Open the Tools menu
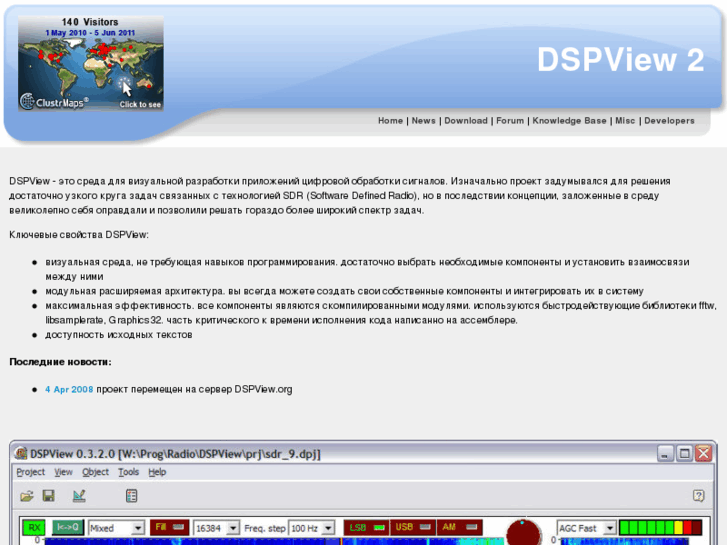Image resolution: width=727 pixels, height=545 pixels. coord(128,472)
